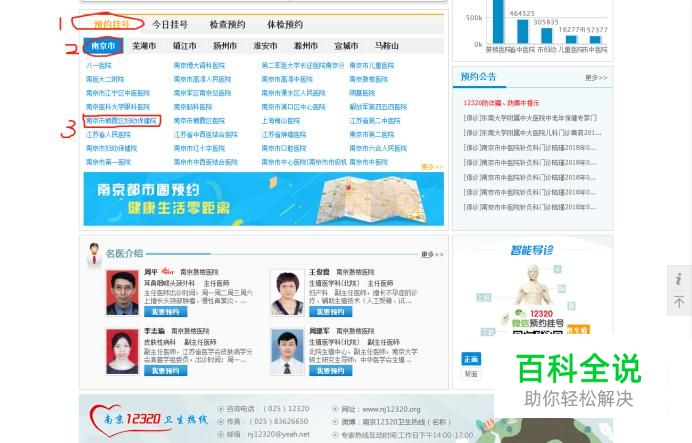Open the 南京市儿童医院 link

click(x=372, y=65)
